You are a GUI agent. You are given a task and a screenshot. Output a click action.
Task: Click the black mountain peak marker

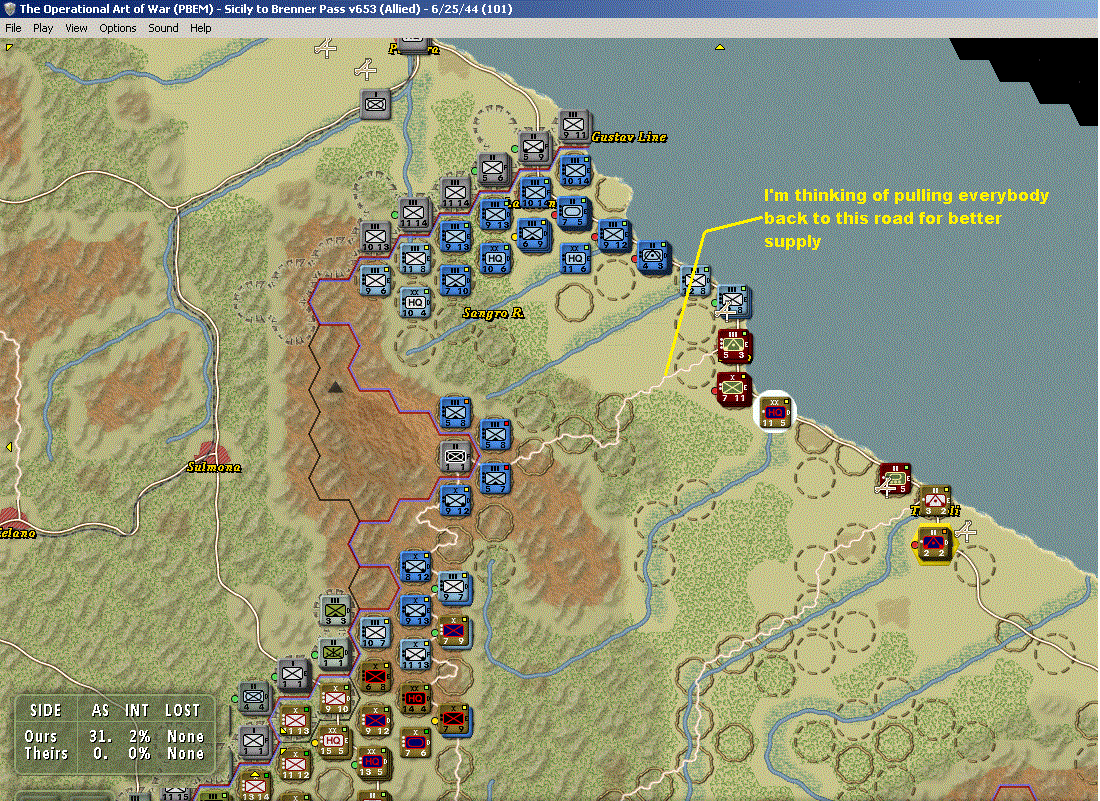(335, 386)
